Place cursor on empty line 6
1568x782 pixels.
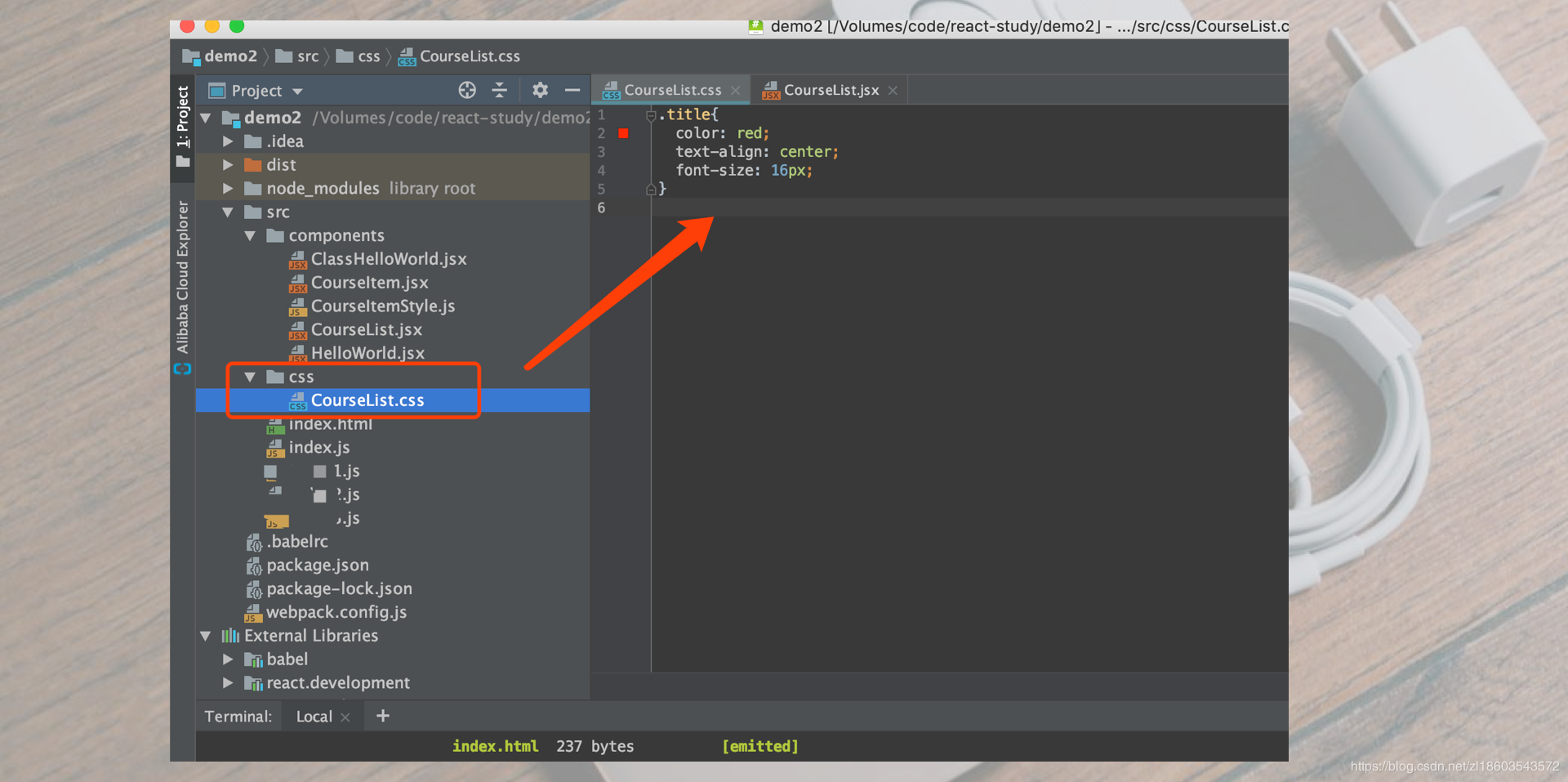pyautogui.click(x=969, y=208)
